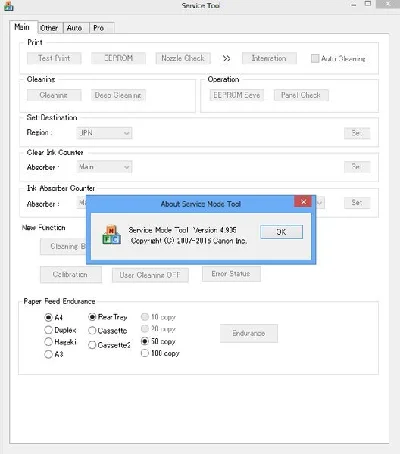Click the Error Status button

click(x=231, y=274)
